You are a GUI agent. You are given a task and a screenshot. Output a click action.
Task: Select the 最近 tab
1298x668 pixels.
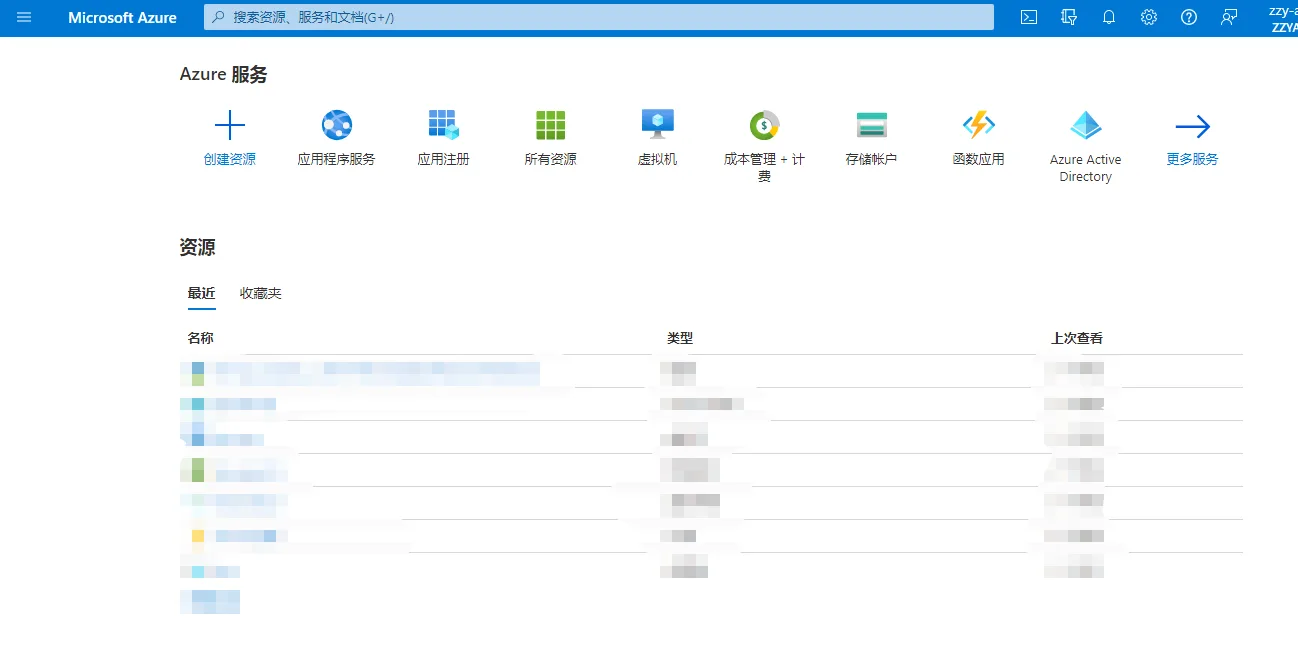201,293
